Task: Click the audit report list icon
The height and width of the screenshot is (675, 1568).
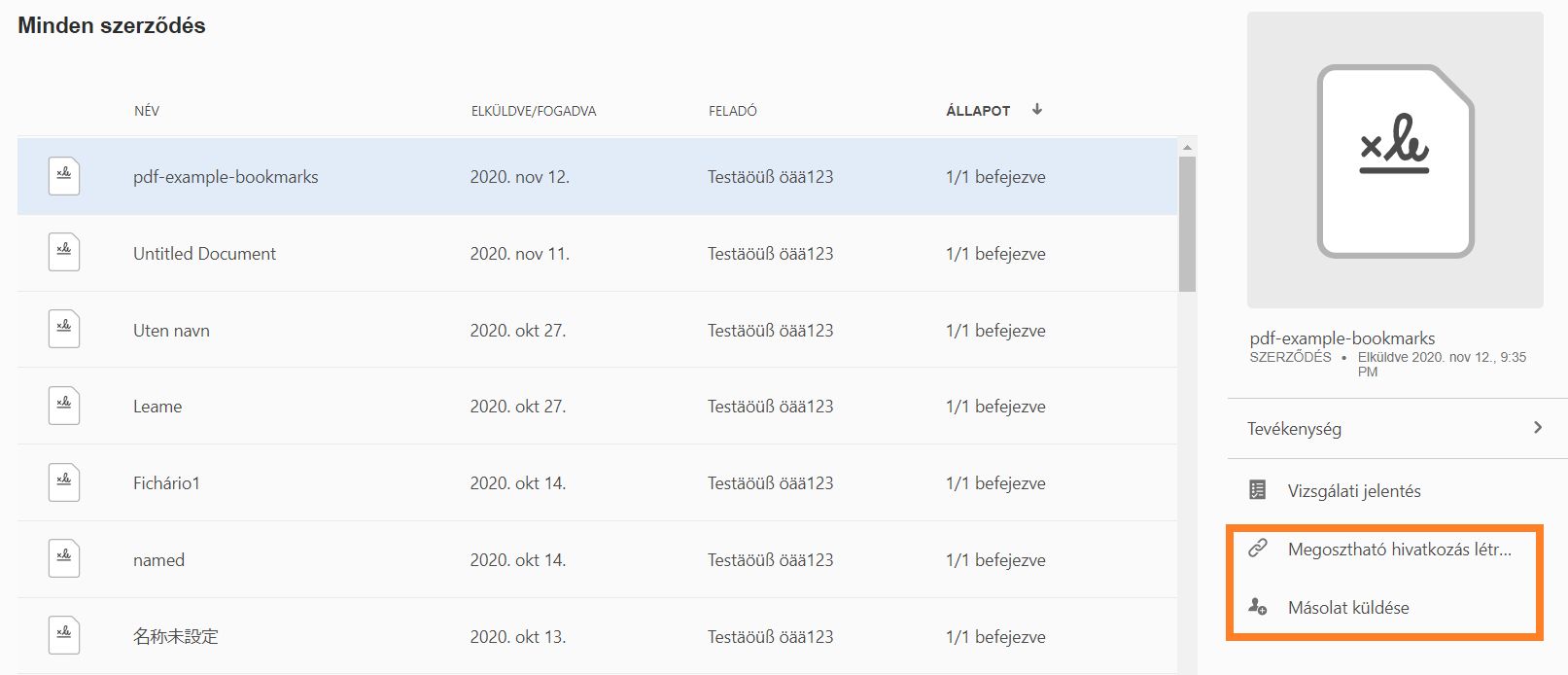Action: (x=1257, y=490)
